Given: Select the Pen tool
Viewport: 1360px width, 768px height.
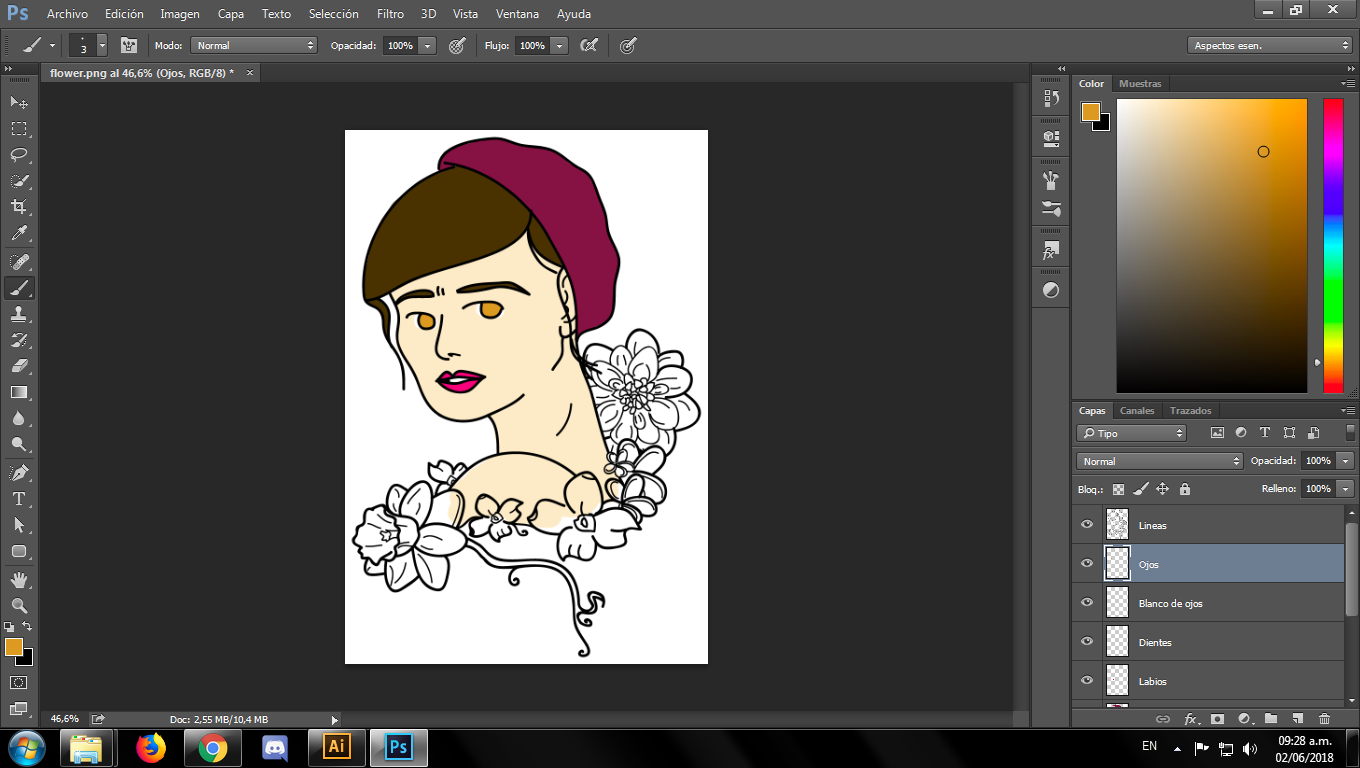Looking at the screenshot, I should coord(19,472).
